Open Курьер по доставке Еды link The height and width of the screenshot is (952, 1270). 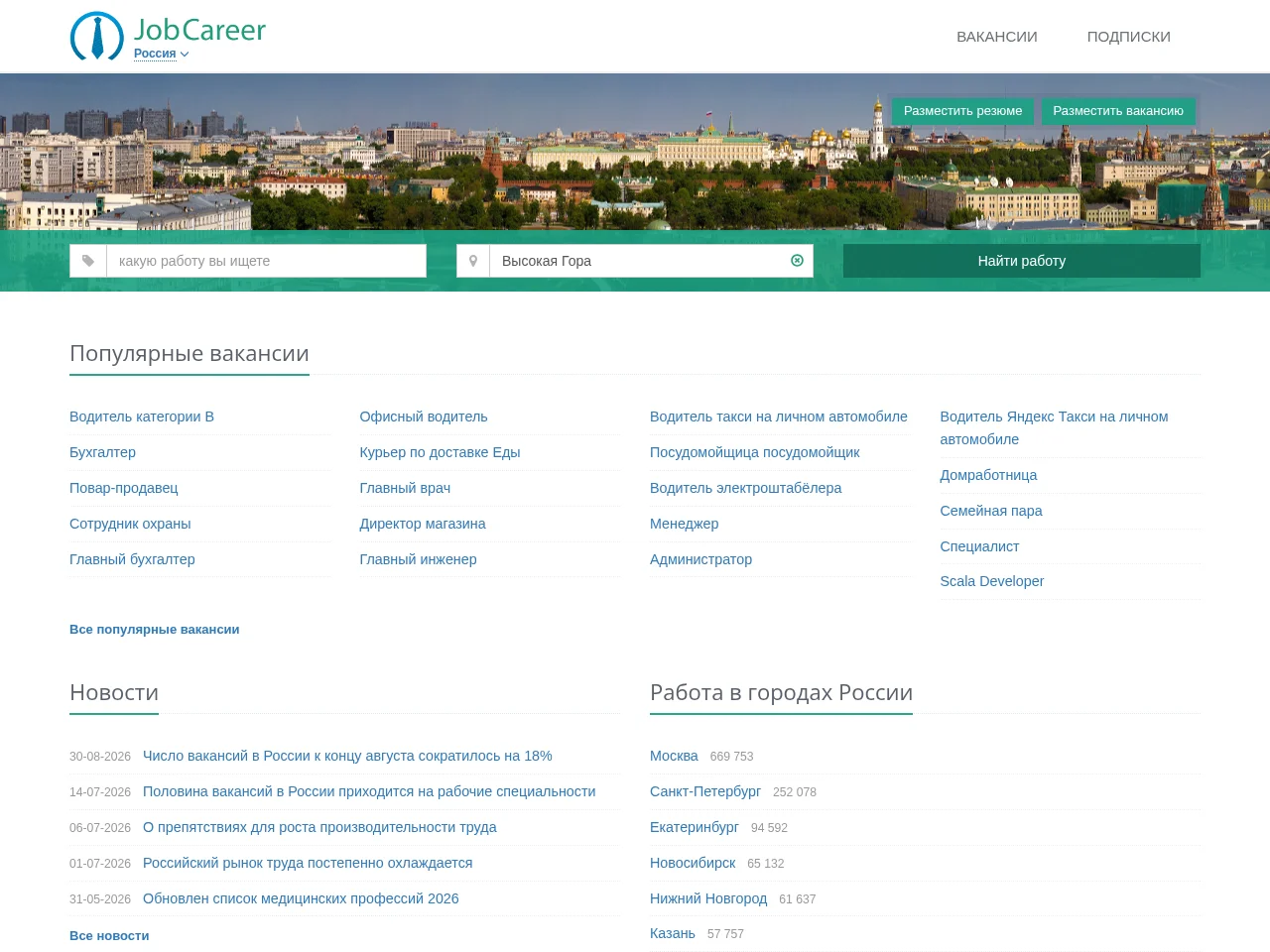(x=440, y=452)
